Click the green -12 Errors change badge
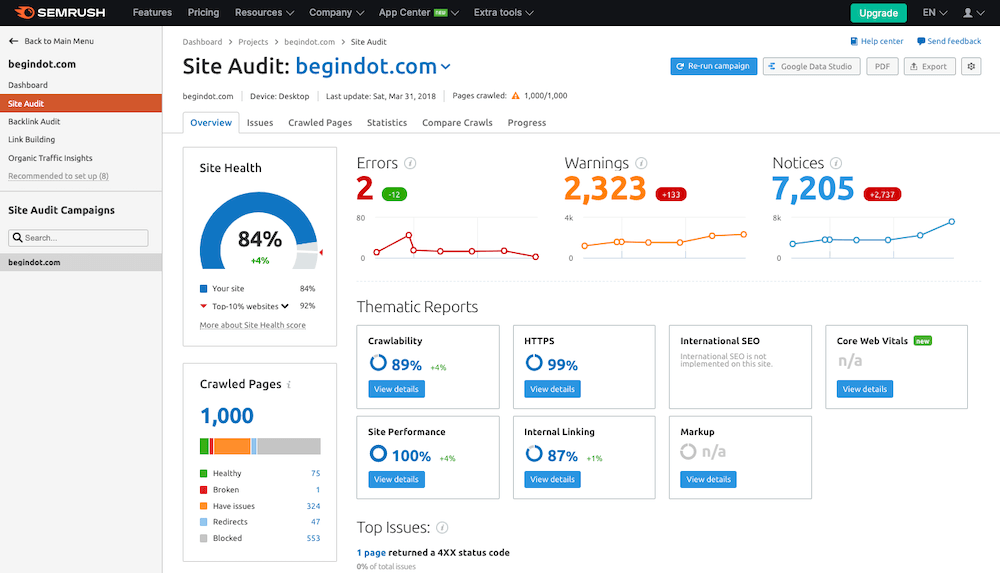 [x=394, y=195]
